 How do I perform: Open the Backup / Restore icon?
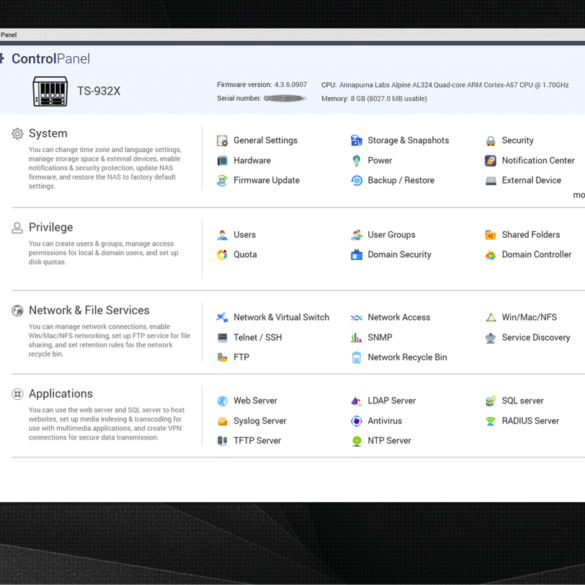click(357, 181)
